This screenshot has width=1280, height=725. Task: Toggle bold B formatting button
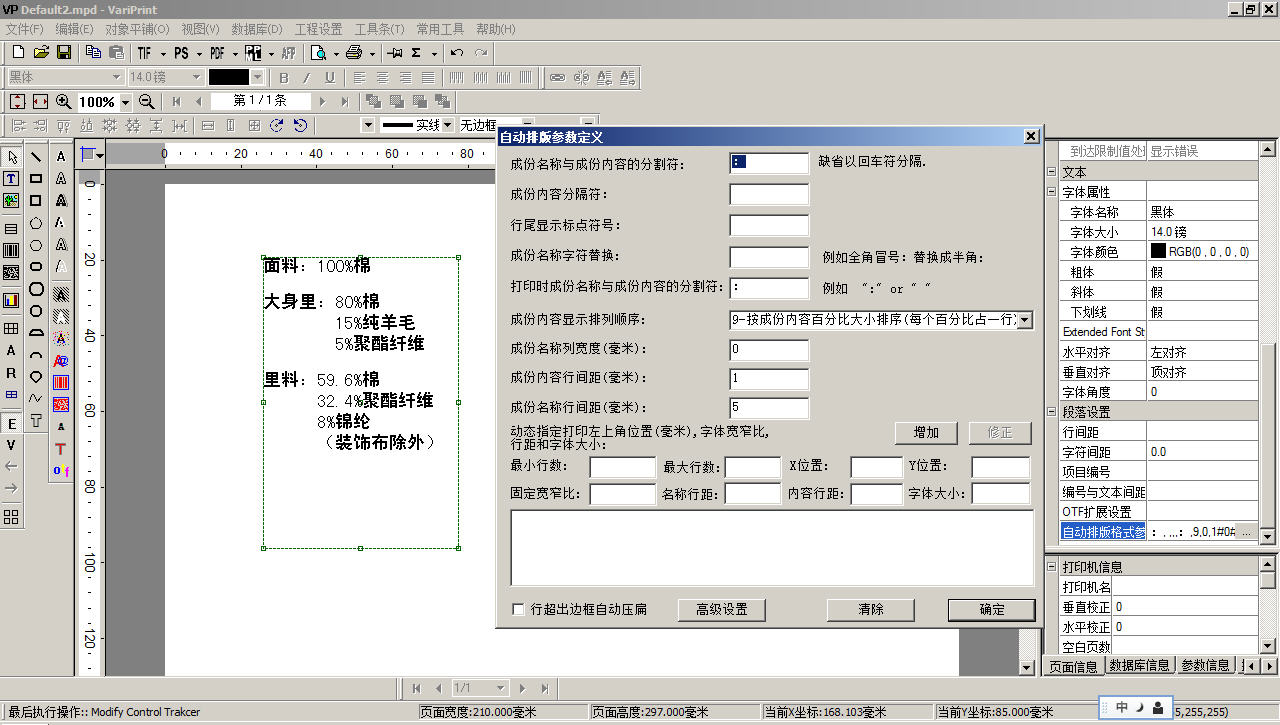283,77
